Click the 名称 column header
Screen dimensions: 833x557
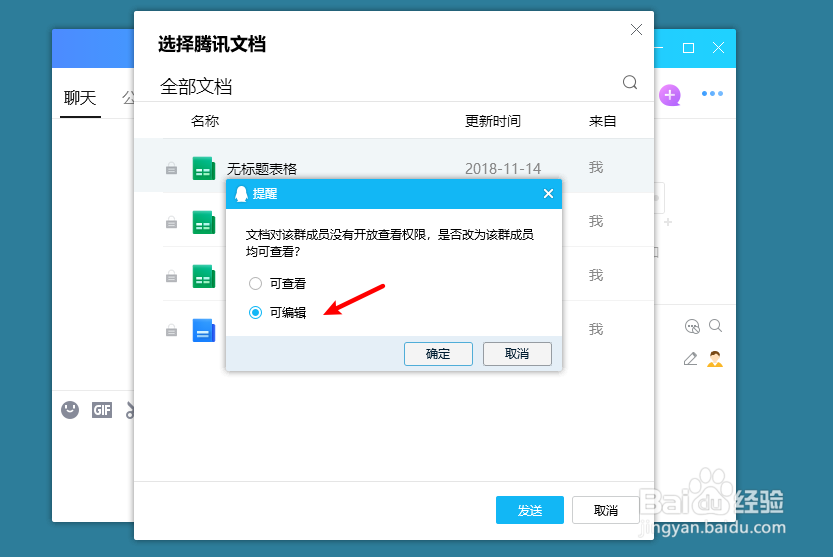205,121
